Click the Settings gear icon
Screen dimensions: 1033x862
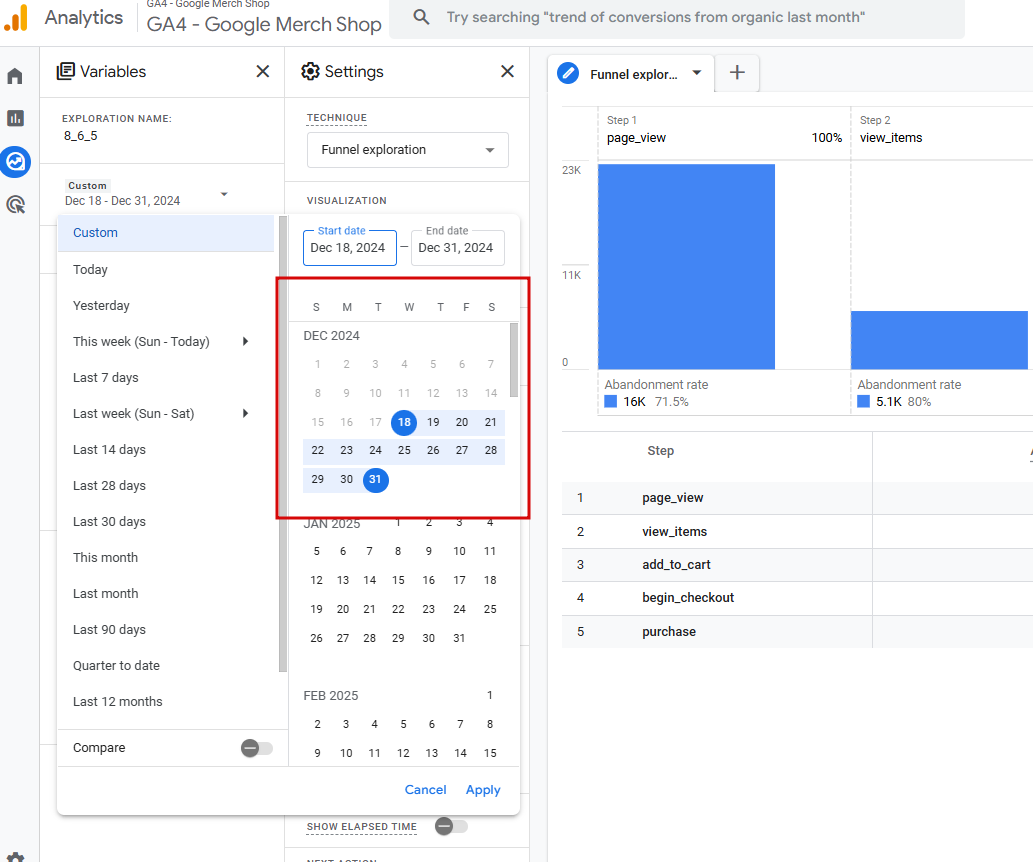310,71
